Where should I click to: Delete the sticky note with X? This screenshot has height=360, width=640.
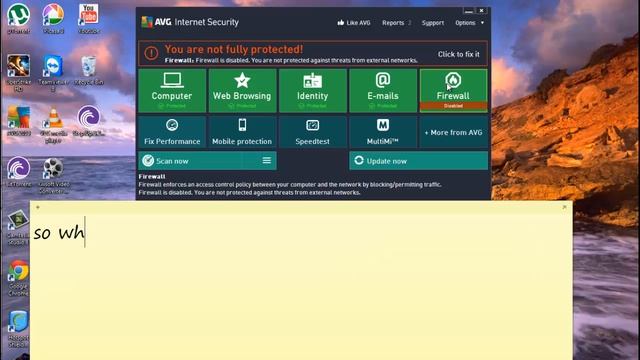(x=564, y=207)
